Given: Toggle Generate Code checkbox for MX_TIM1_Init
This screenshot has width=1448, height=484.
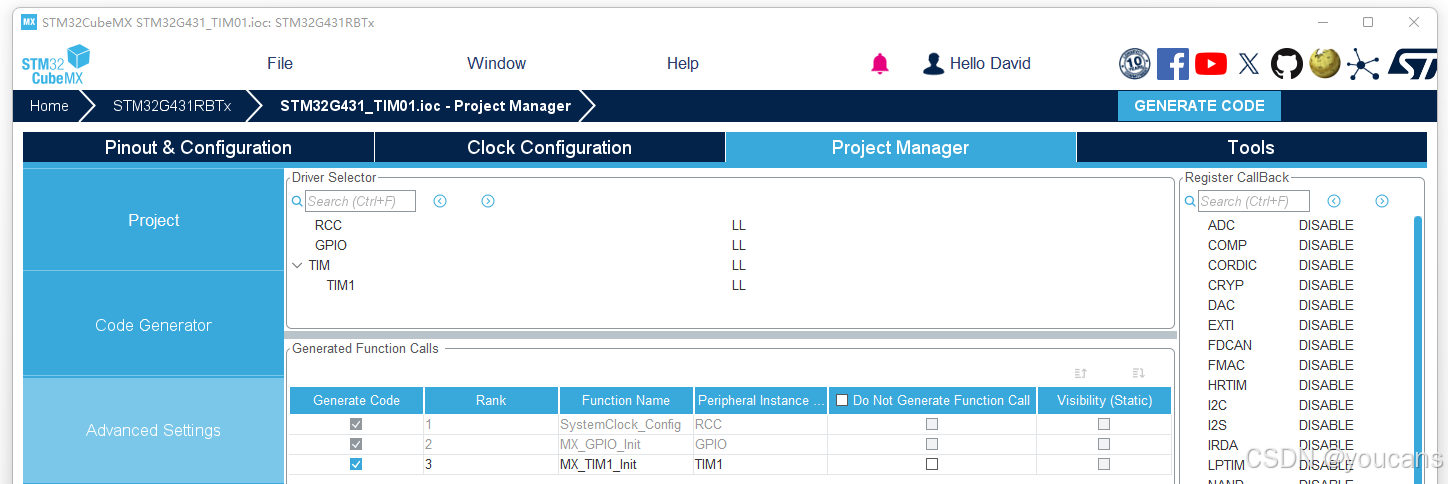Looking at the screenshot, I should 356,464.
